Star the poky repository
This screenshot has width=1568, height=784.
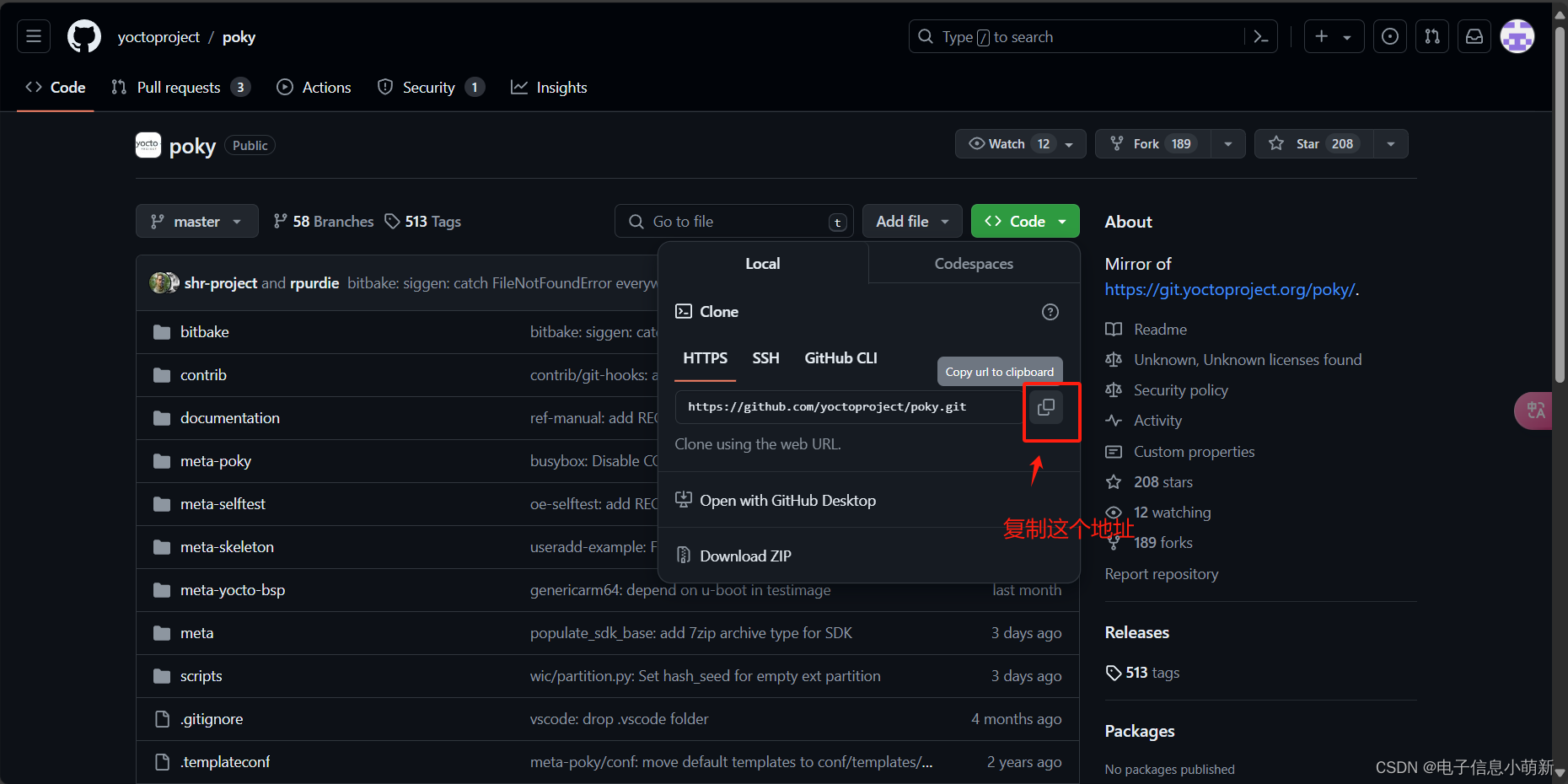(x=1314, y=144)
